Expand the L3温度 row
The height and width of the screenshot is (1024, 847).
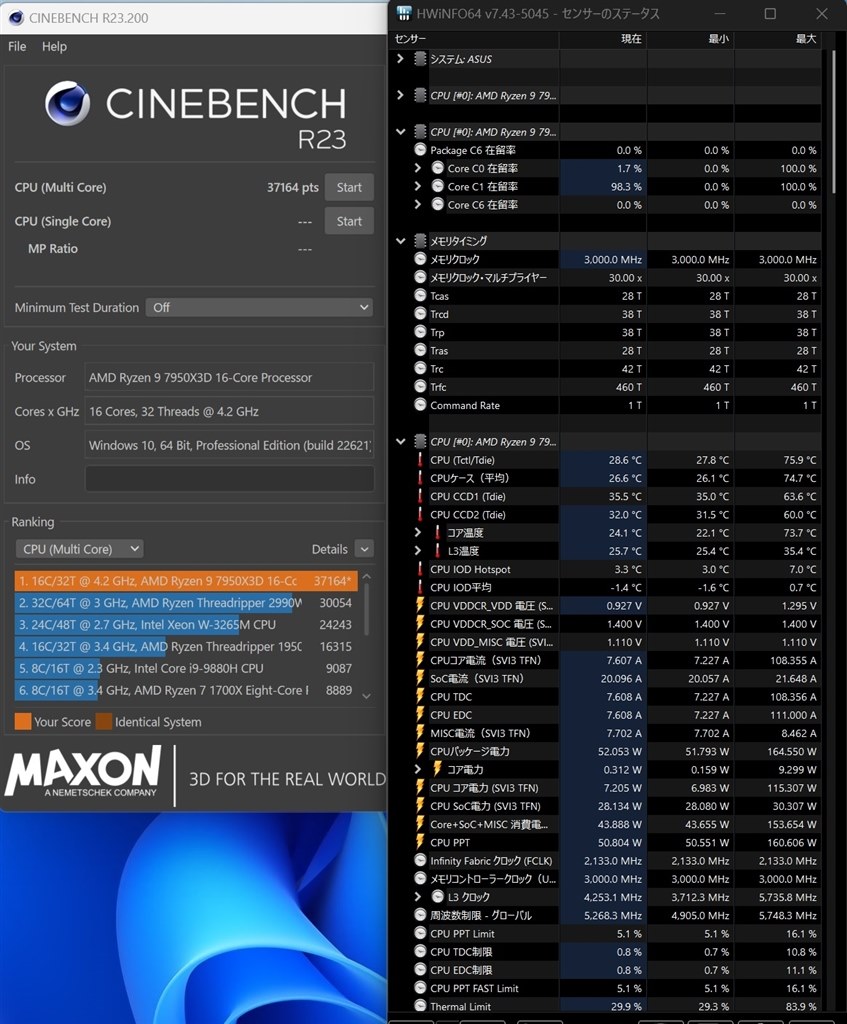point(418,551)
